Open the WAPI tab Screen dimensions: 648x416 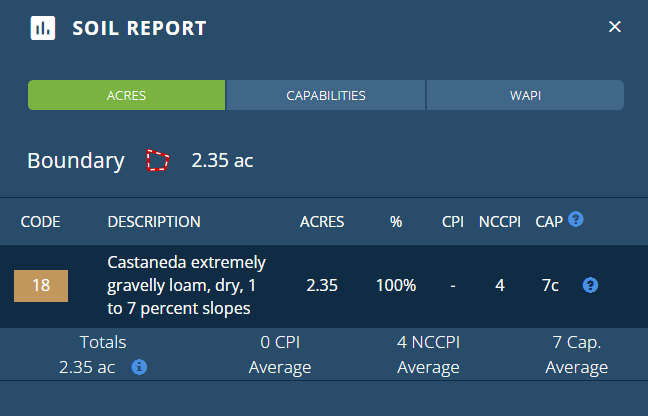tap(525, 96)
